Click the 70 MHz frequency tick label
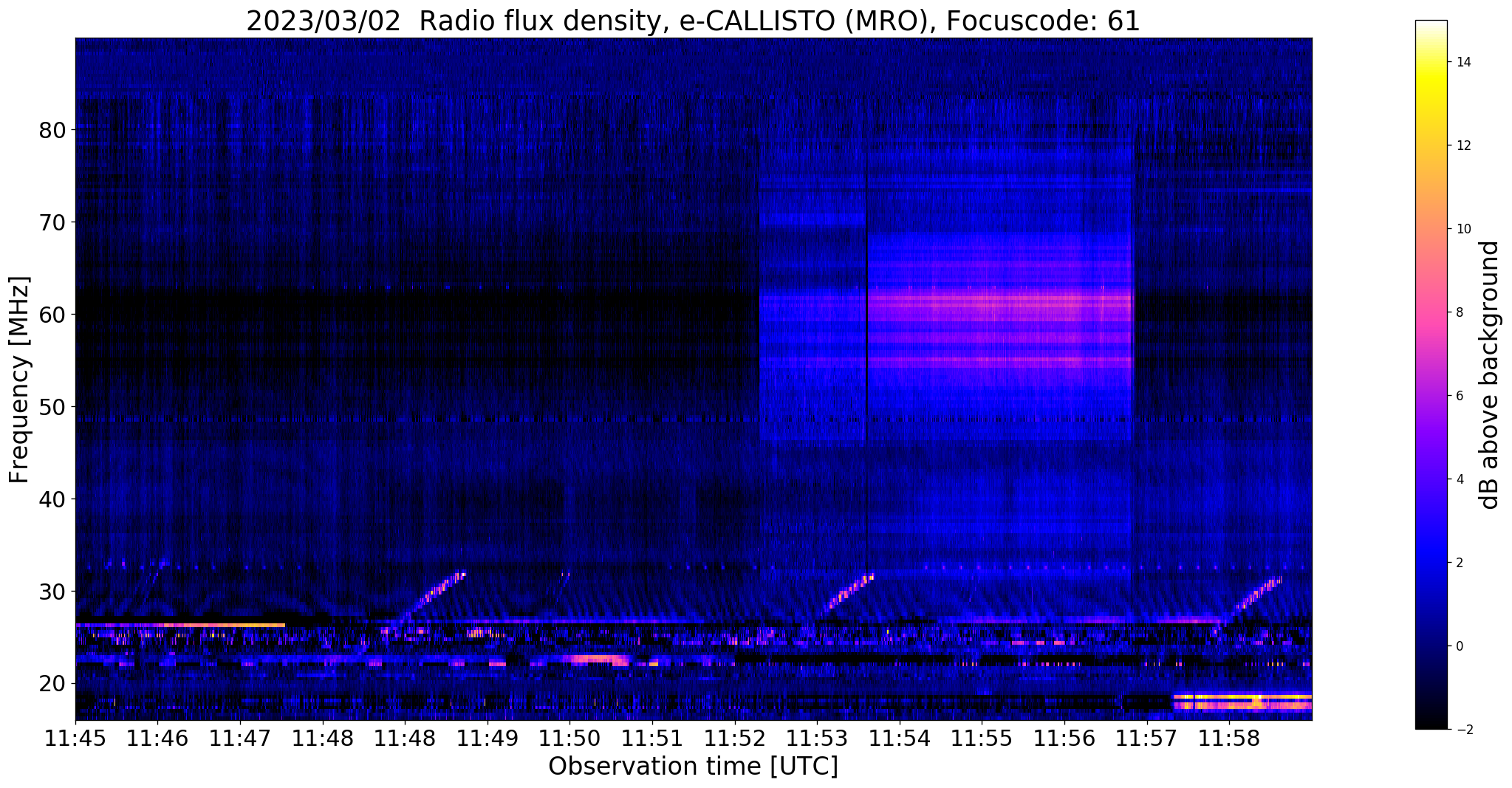Image resolution: width=1512 pixels, height=788 pixels. (52, 222)
